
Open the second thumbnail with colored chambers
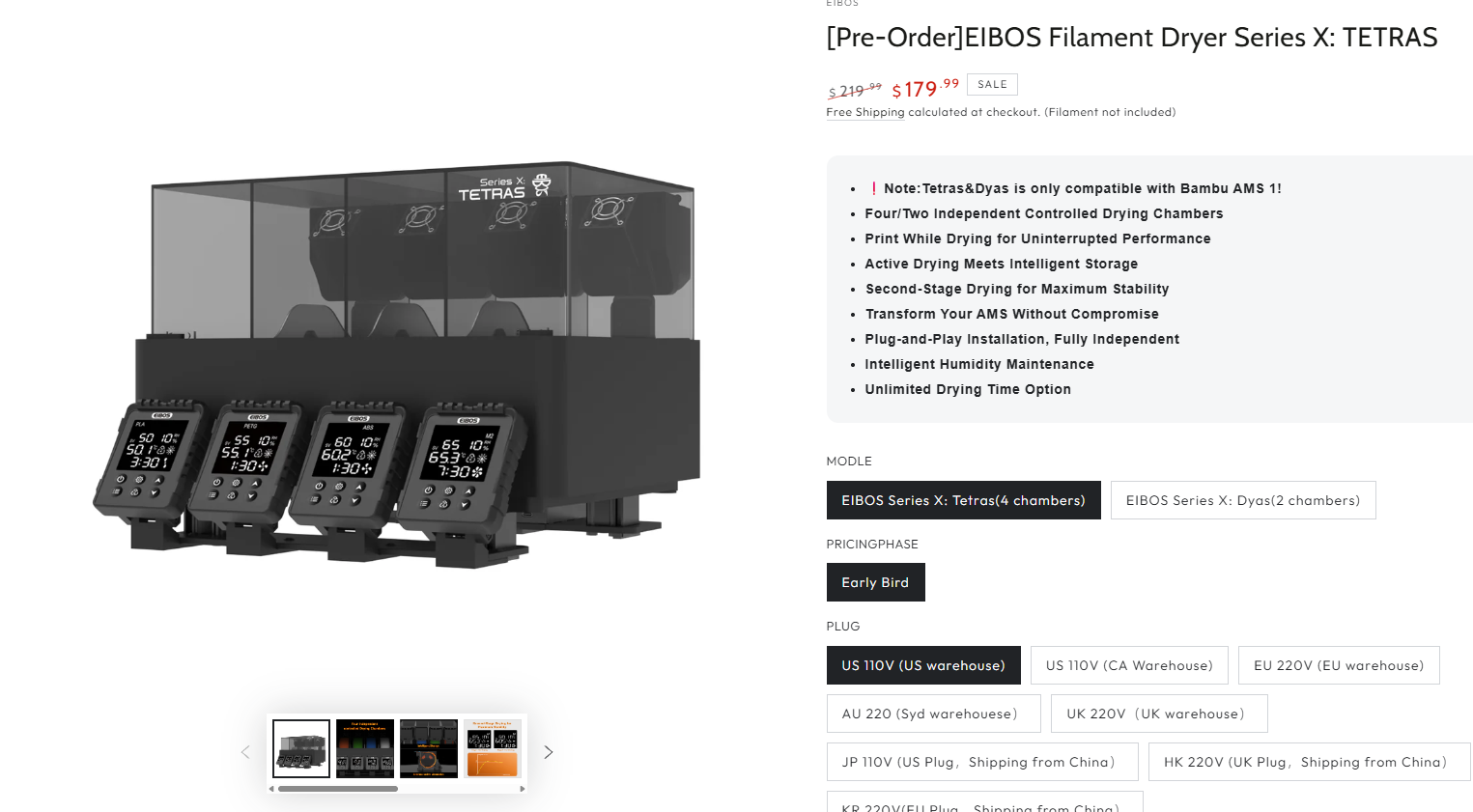coord(365,748)
